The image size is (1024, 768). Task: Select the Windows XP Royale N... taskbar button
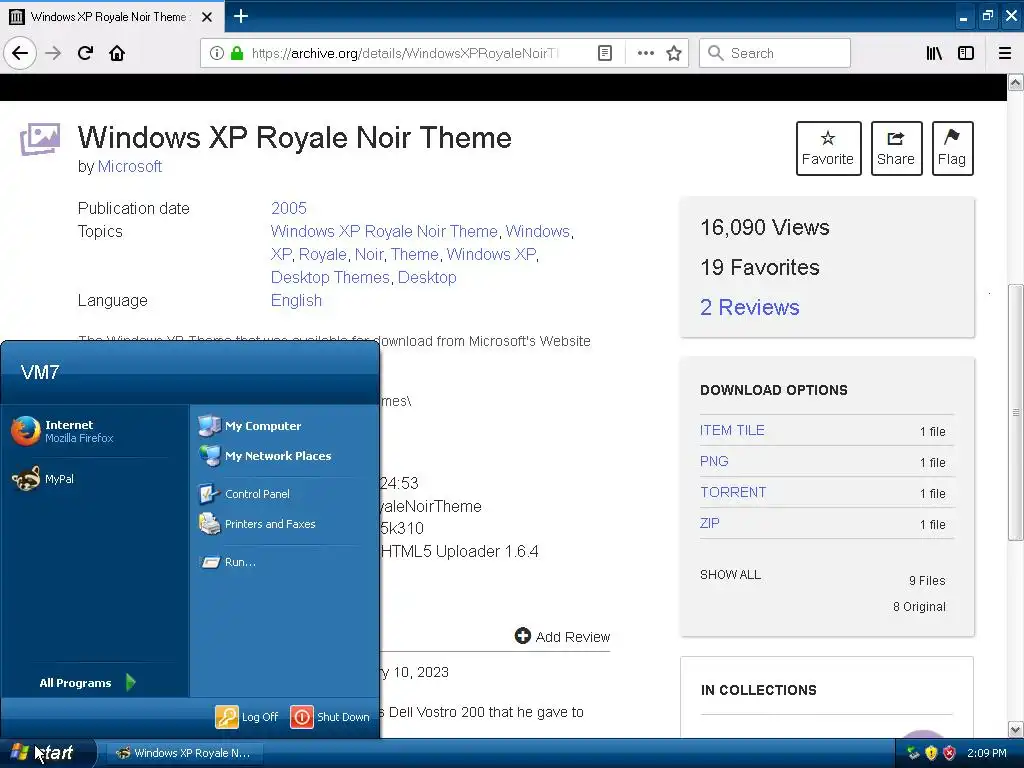click(184, 753)
